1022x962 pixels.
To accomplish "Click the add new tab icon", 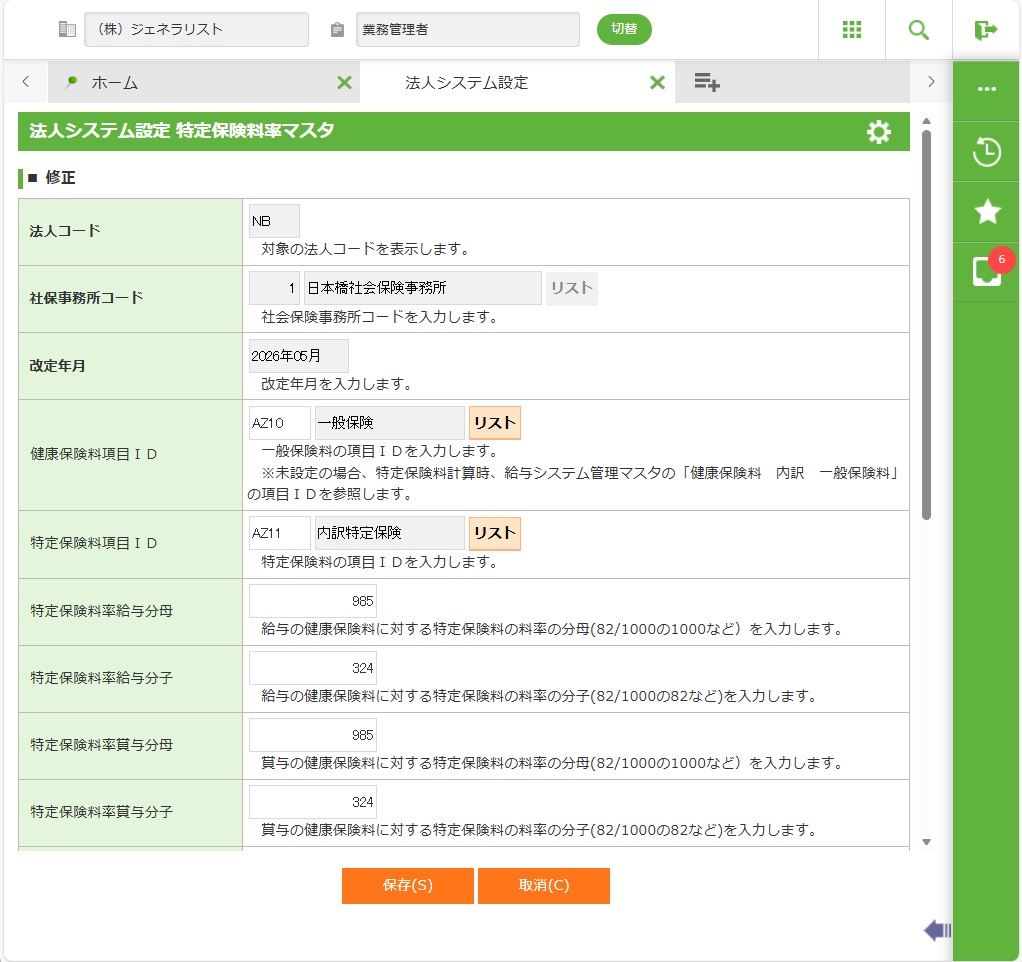I will [x=707, y=83].
